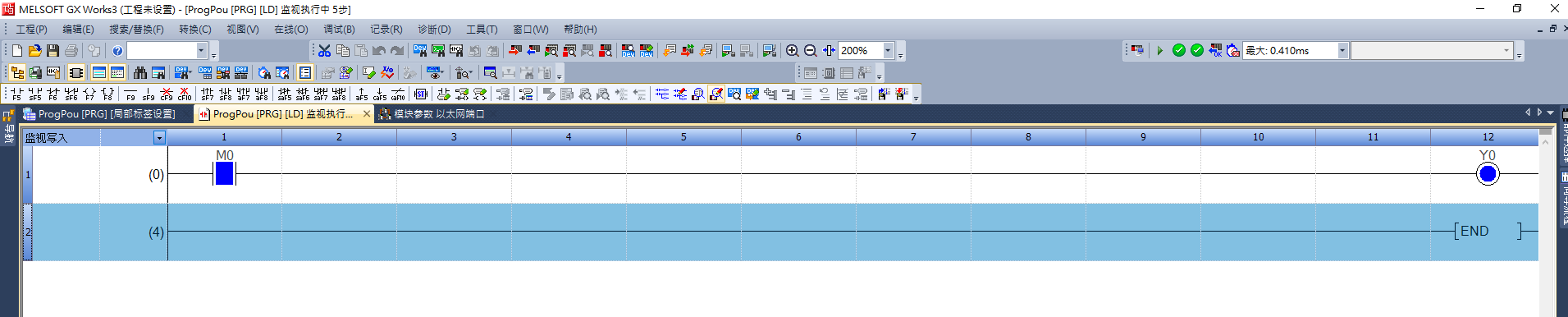
Task: Toggle the Navigation window button
Action: click(x=17, y=72)
